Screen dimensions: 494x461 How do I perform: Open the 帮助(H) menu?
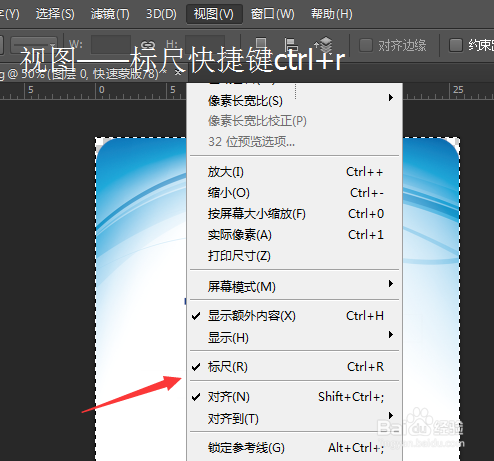click(331, 14)
